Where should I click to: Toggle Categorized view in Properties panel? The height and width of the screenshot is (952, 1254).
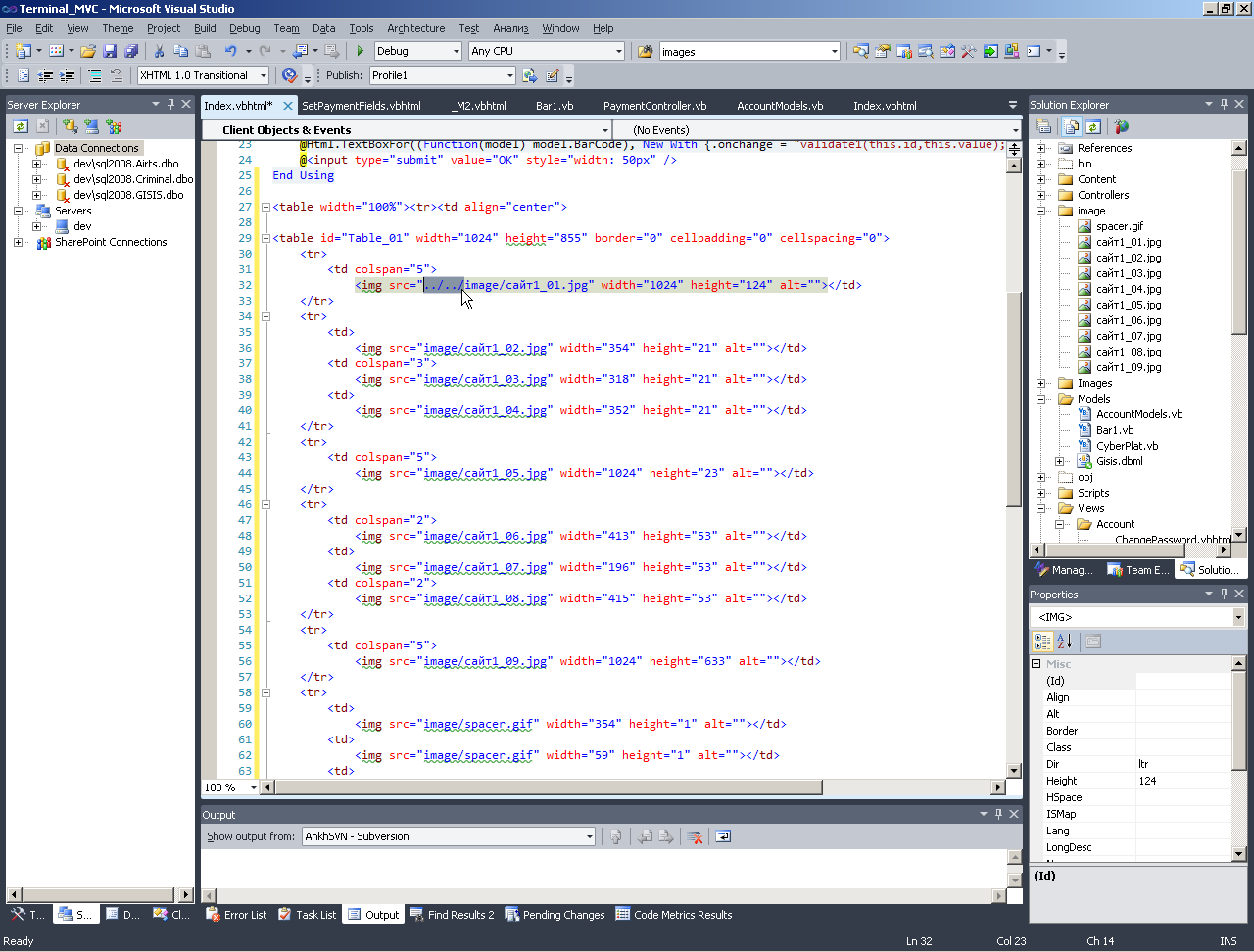point(1042,642)
